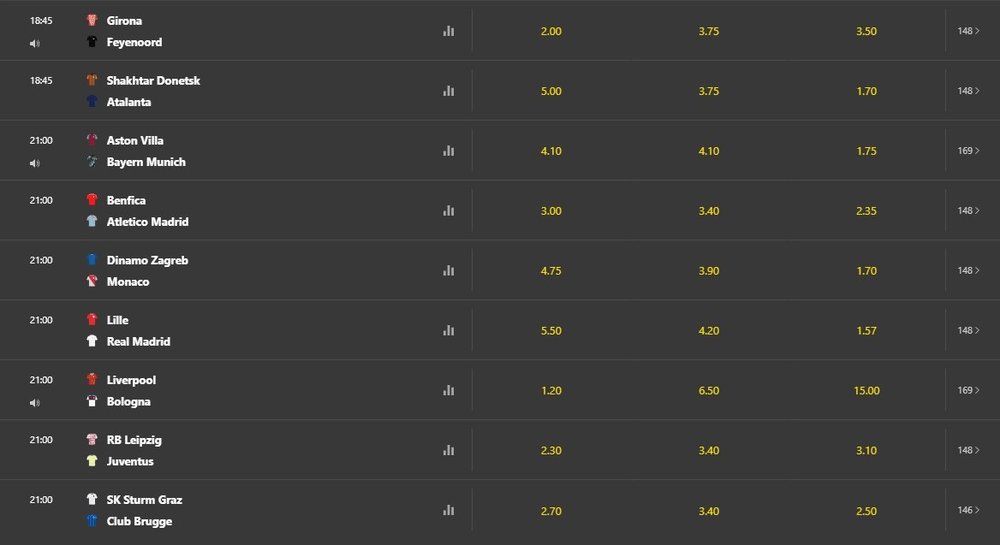Expand 169 markets for Aston Villa match
The width and height of the screenshot is (1000, 545).
[968, 151]
